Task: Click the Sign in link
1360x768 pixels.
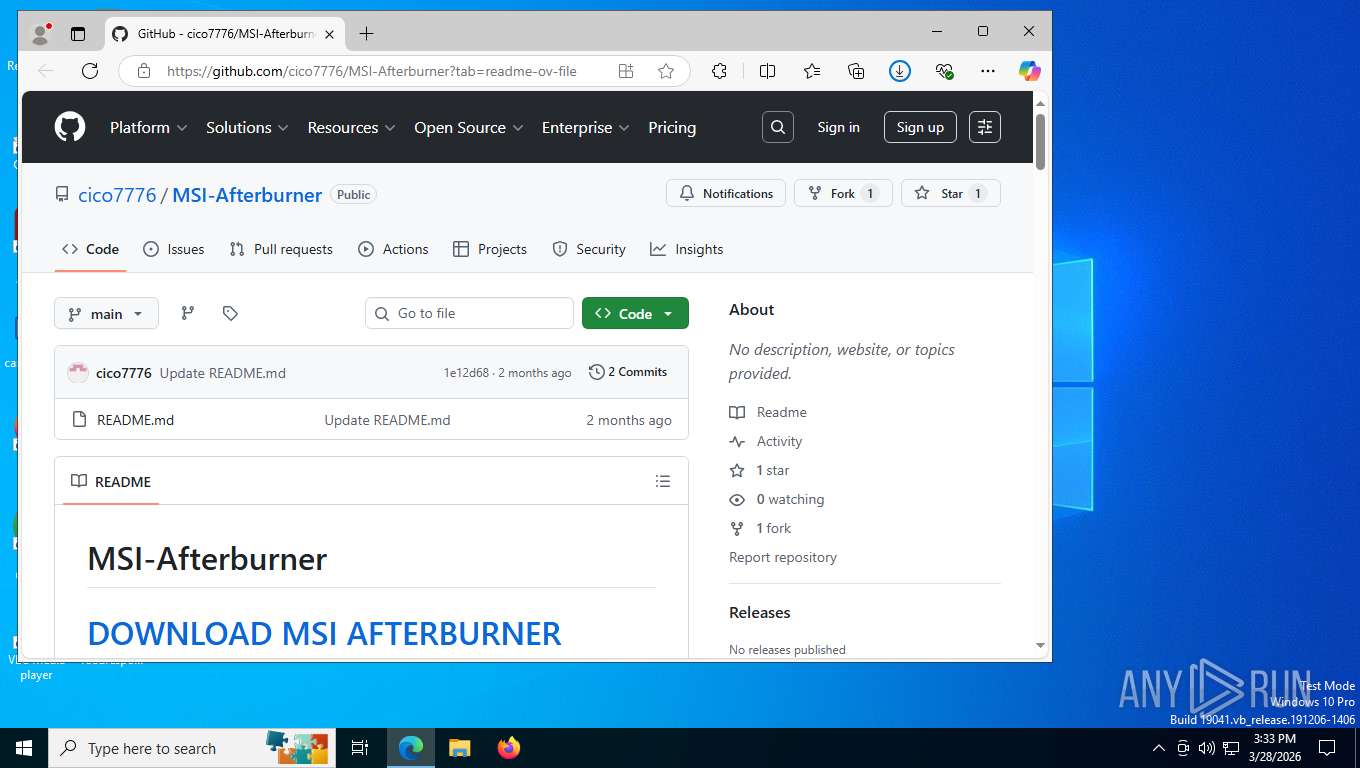Action: click(838, 127)
